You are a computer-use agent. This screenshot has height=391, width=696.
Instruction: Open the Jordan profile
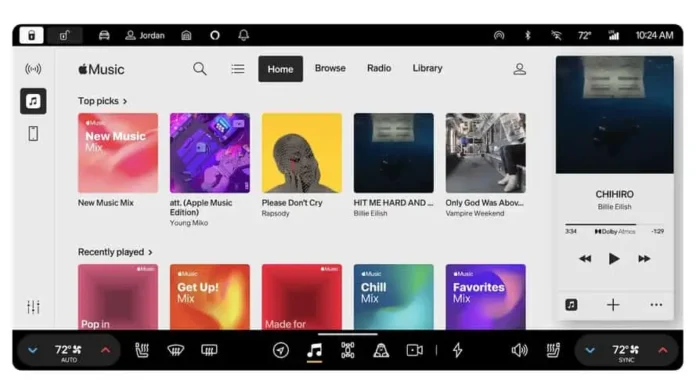click(145, 36)
